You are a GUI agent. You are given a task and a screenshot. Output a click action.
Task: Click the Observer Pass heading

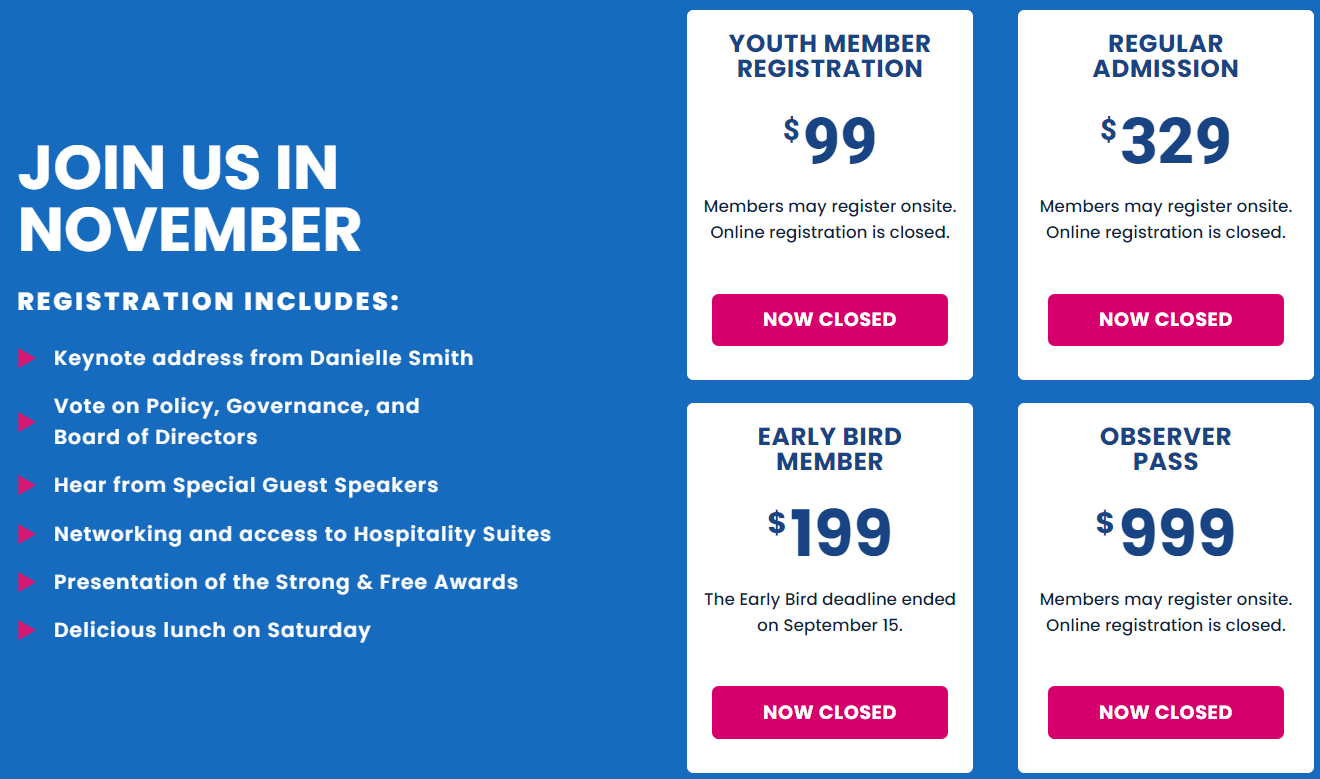pyautogui.click(x=1166, y=450)
